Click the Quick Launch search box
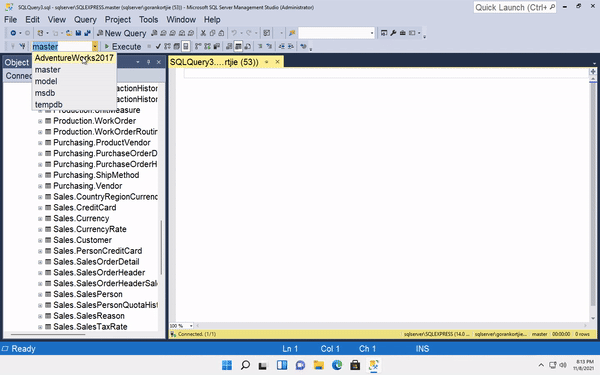Screen dimensions: 600x375 pyautogui.click(x=515, y=7)
